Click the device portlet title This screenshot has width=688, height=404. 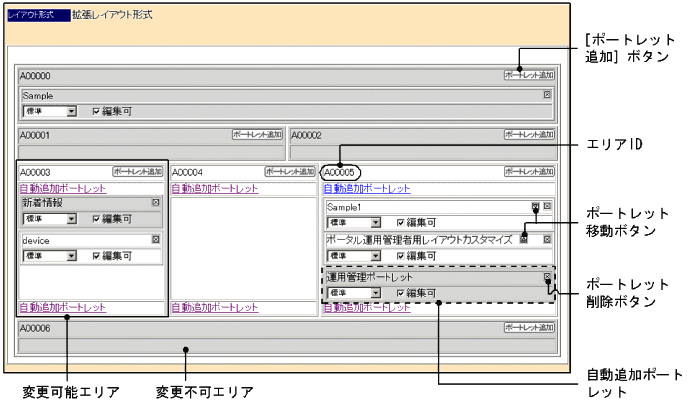click(36, 240)
